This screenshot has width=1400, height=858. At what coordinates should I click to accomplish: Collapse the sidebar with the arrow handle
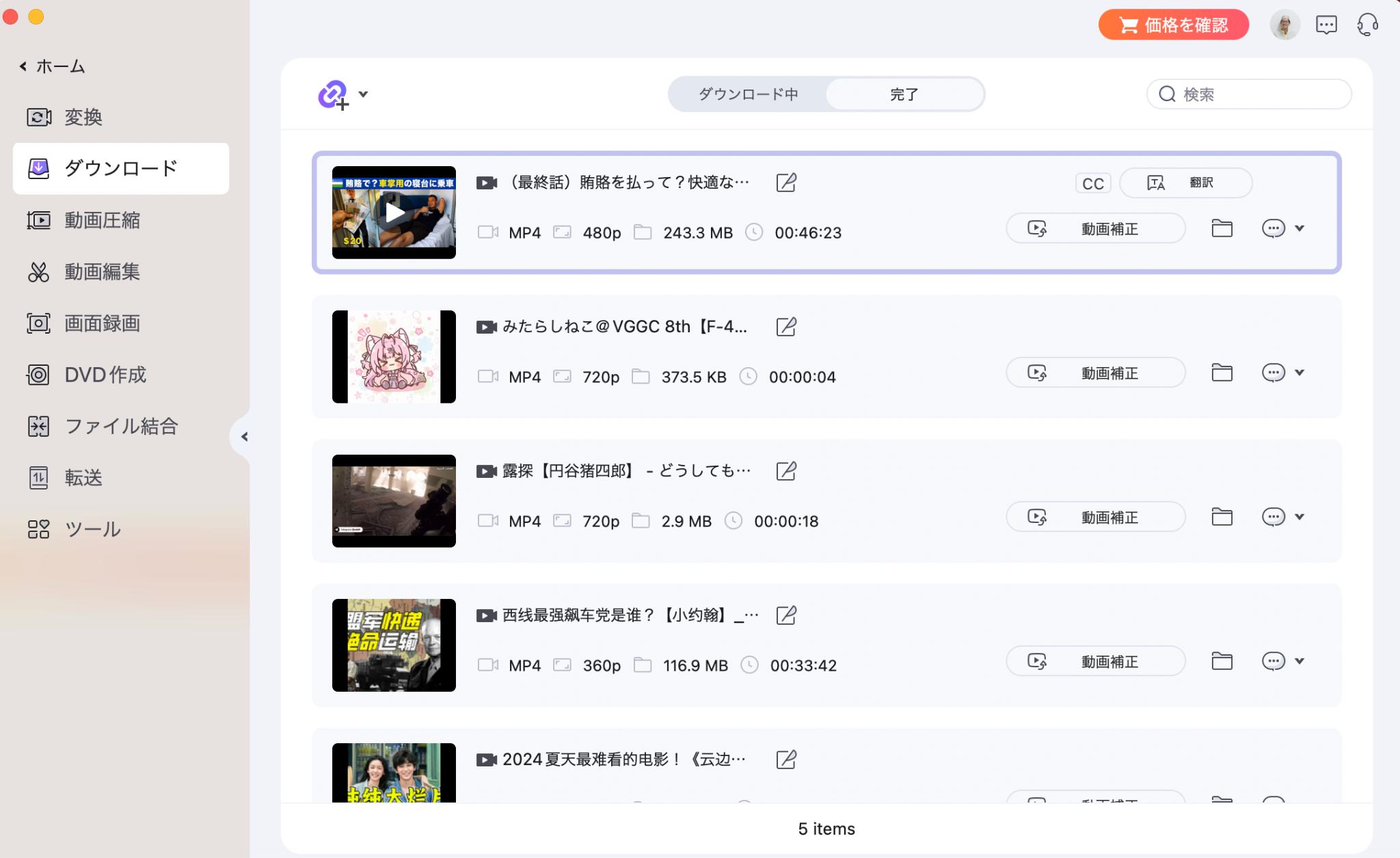coord(243,437)
